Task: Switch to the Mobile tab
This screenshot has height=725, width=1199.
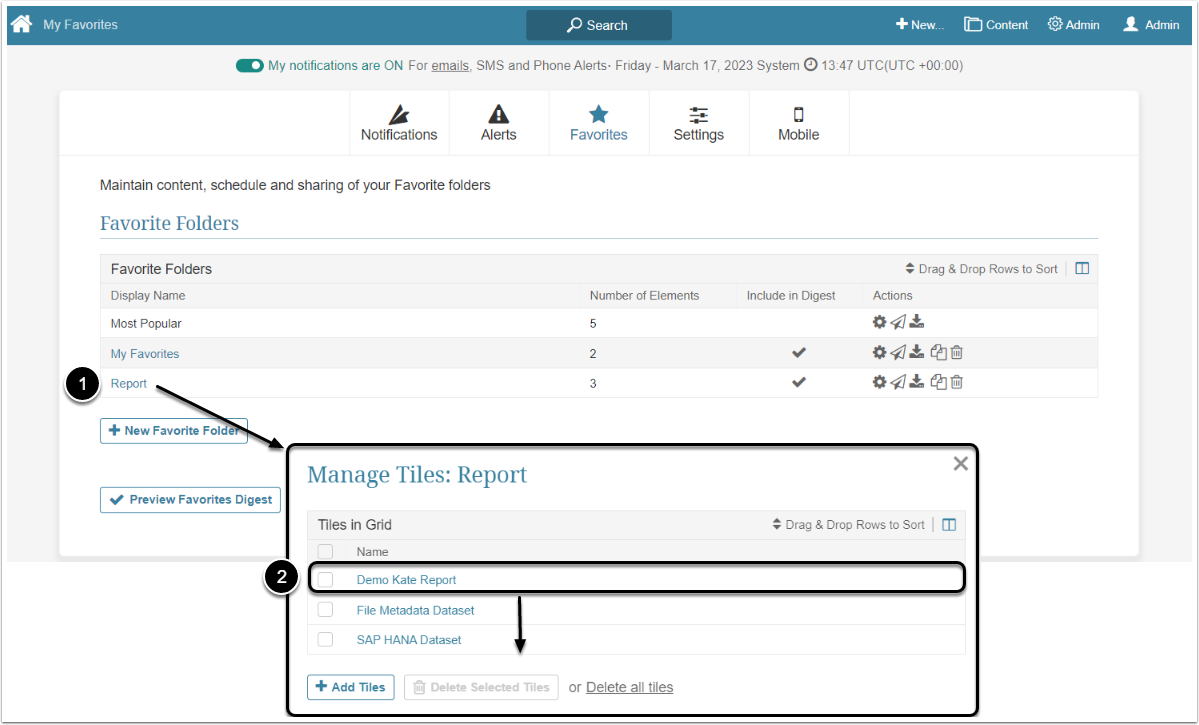Action: 798,124
